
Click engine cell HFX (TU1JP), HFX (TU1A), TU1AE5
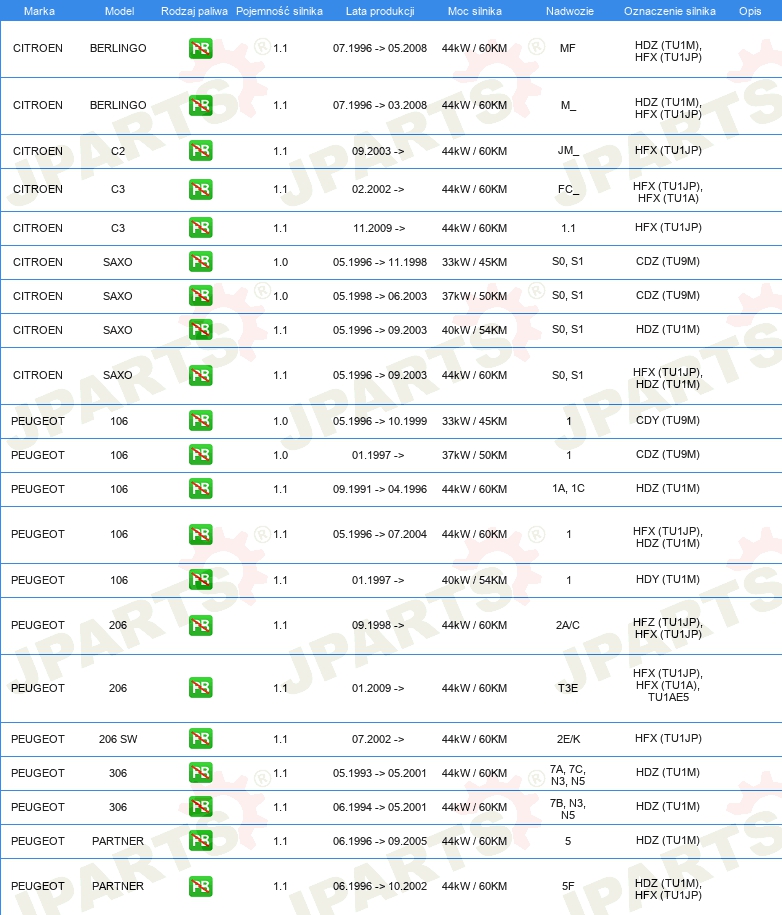pos(668,685)
